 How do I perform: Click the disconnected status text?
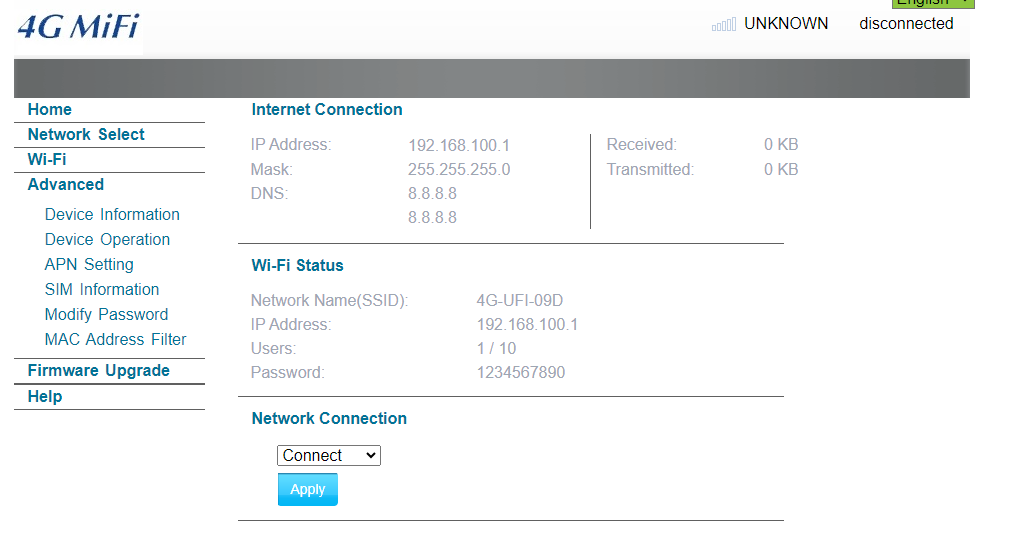tap(906, 24)
